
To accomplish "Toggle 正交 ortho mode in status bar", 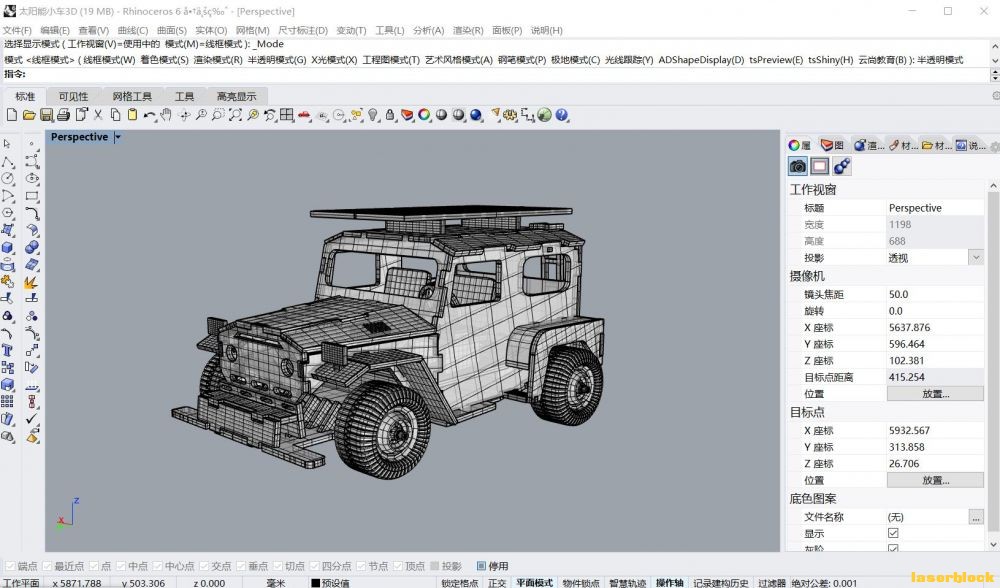I will point(497,583).
